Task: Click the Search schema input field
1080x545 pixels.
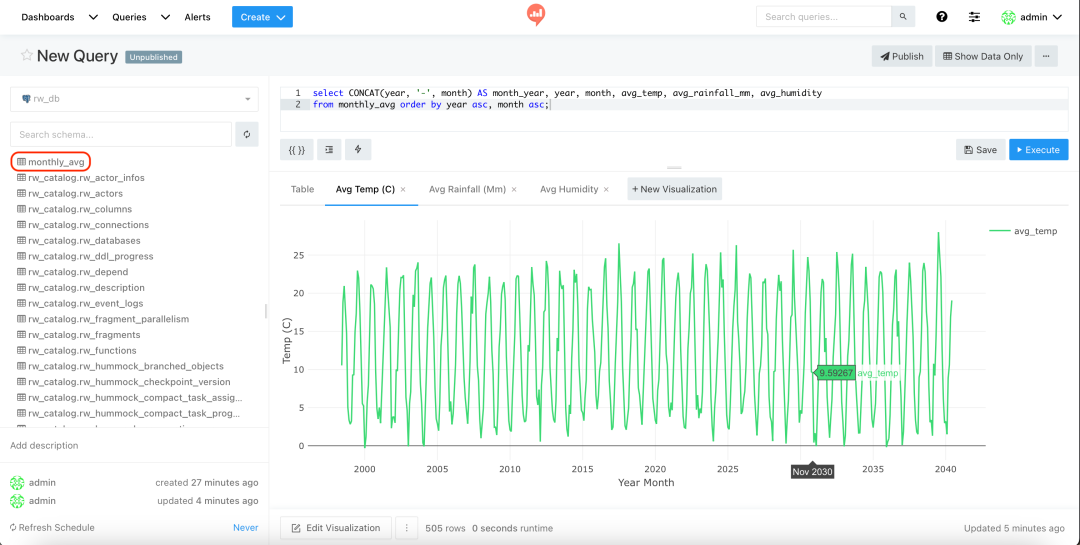Action: pos(120,134)
